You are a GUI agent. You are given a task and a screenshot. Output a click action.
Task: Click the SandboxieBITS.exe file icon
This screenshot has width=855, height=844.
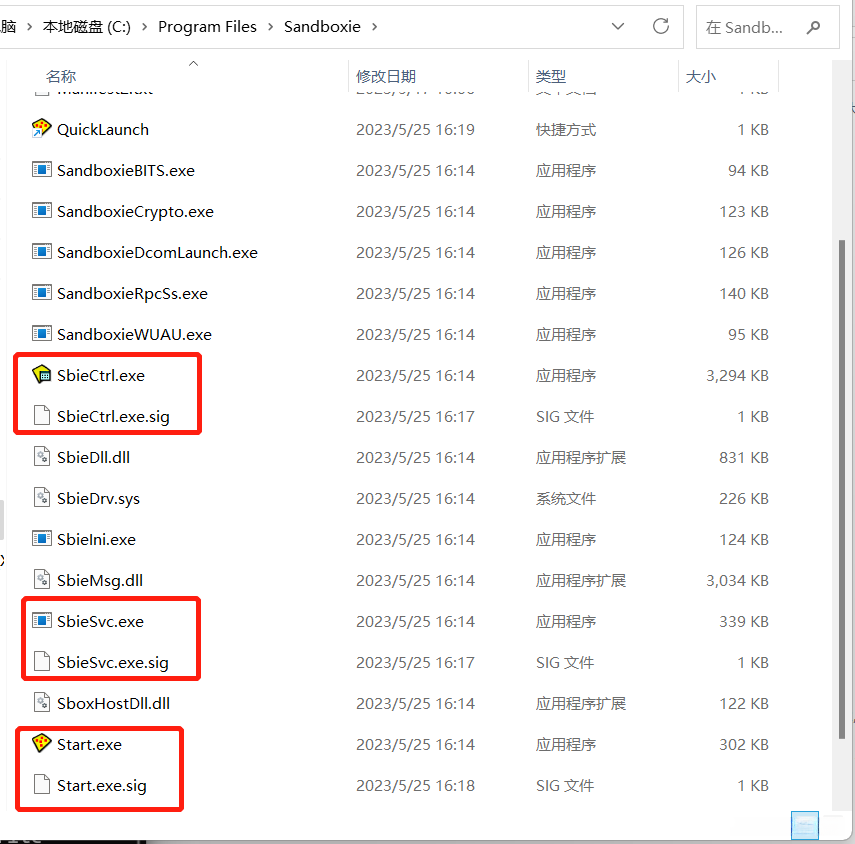[x=41, y=170]
